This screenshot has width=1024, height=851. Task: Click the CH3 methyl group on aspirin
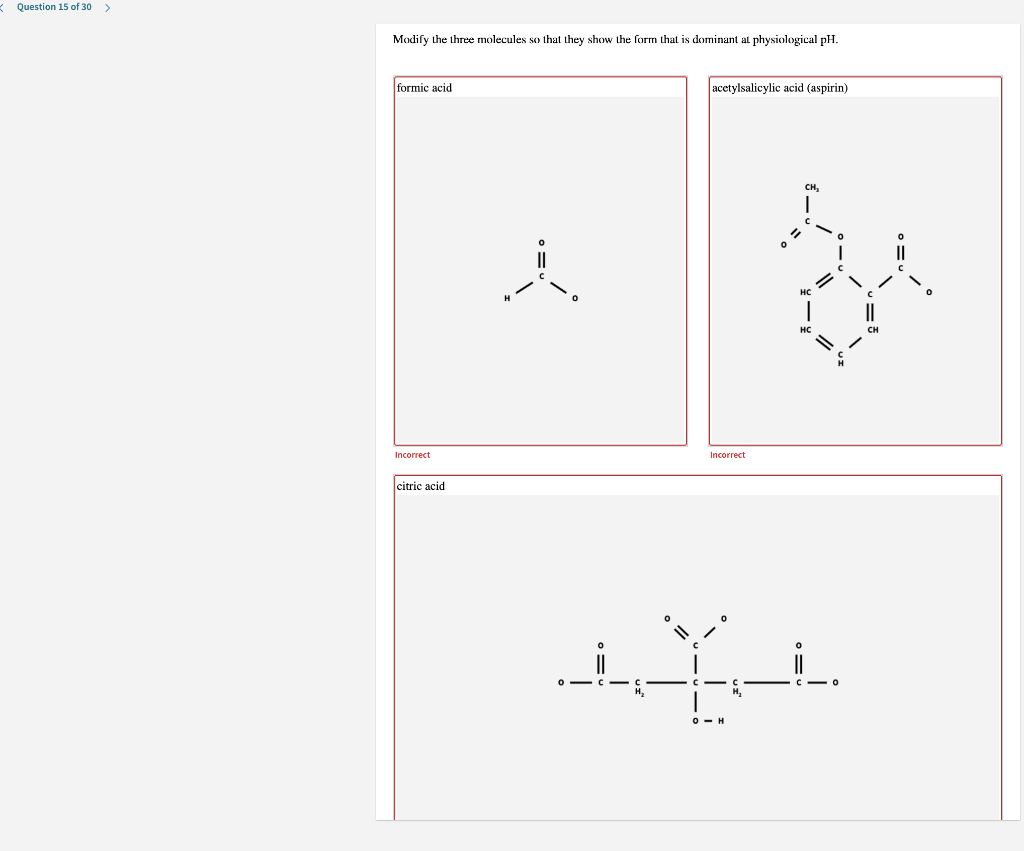tap(812, 186)
